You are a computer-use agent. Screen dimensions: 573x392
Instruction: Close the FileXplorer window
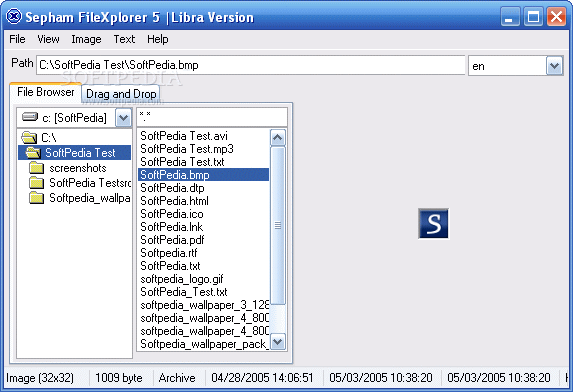(556, 17)
